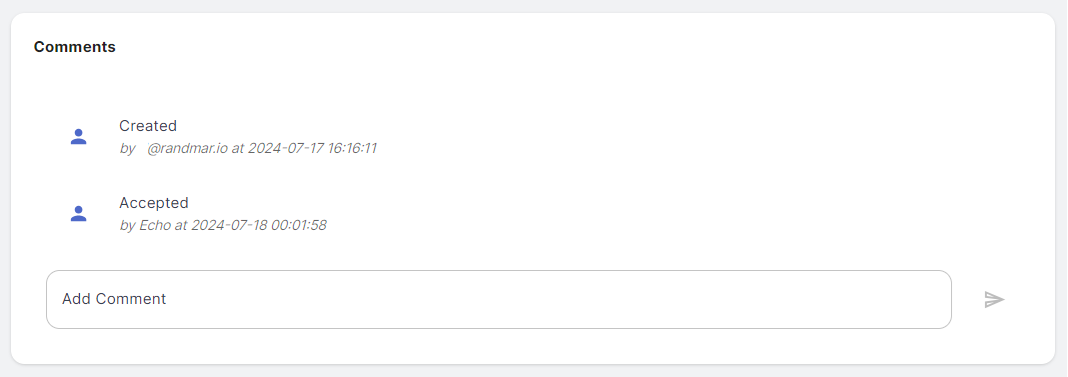Screen dimensions: 1068x377
Task: Click the user avatar beside the Created entry
Action: pos(78,137)
